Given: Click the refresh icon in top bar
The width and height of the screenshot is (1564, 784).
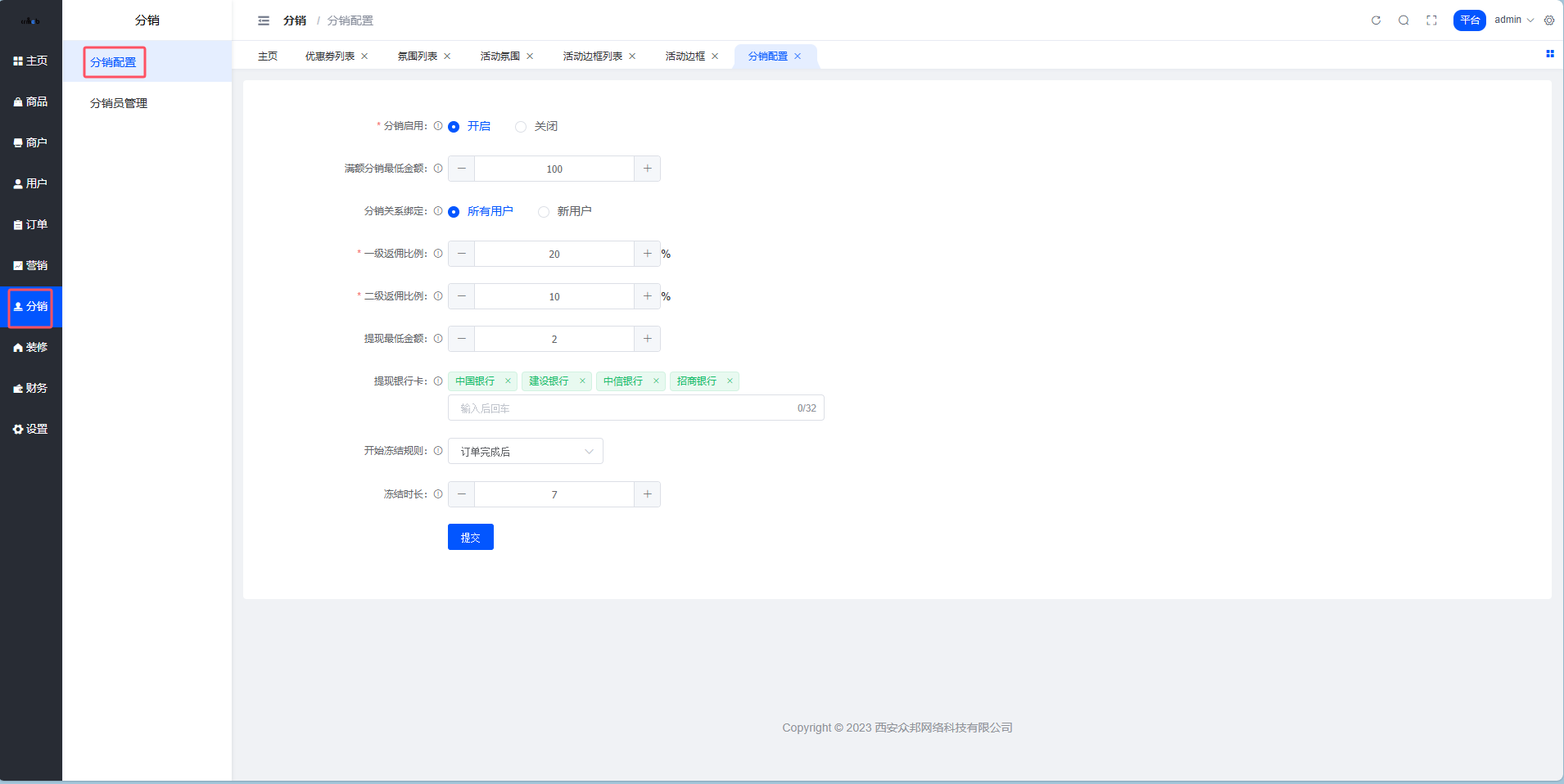Looking at the screenshot, I should (x=1376, y=20).
